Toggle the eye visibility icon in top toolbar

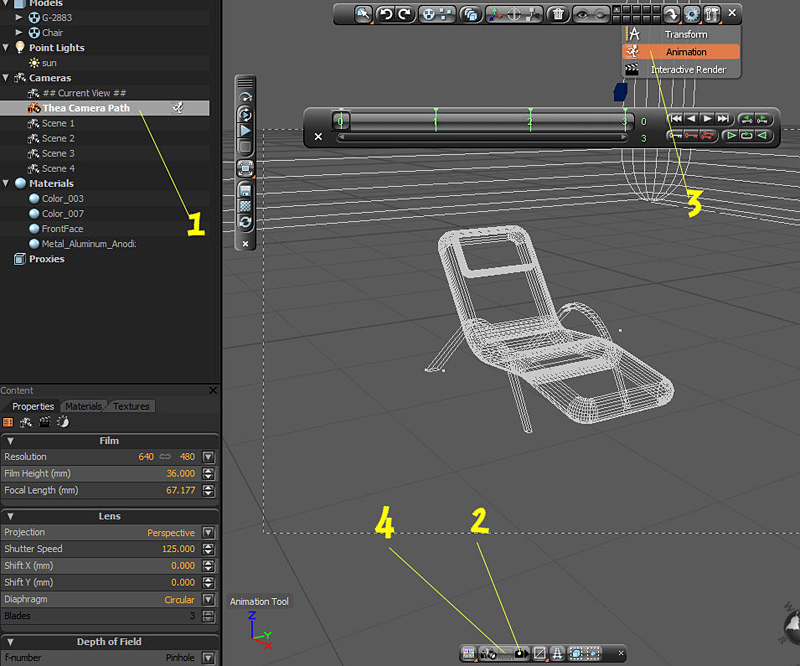(583, 14)
